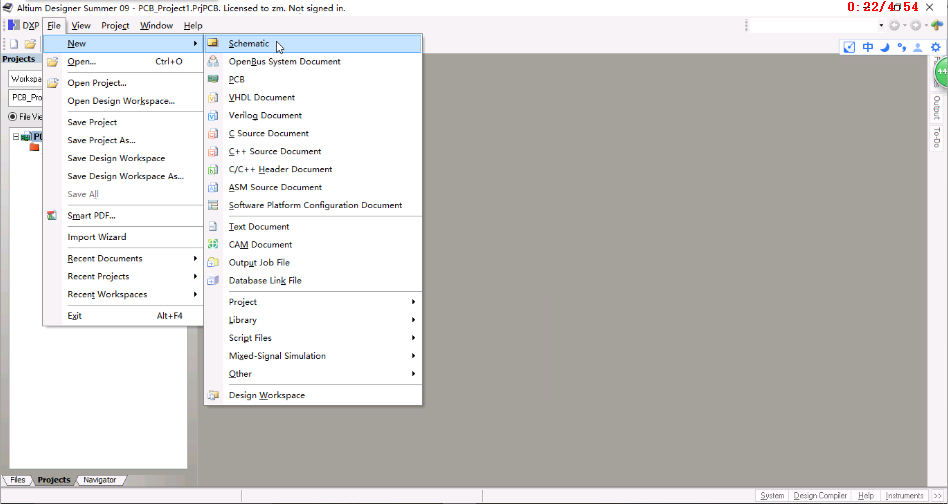Click the home tree icon in navigation bar
The image size is (948, 504).
[x=937, y=25]
